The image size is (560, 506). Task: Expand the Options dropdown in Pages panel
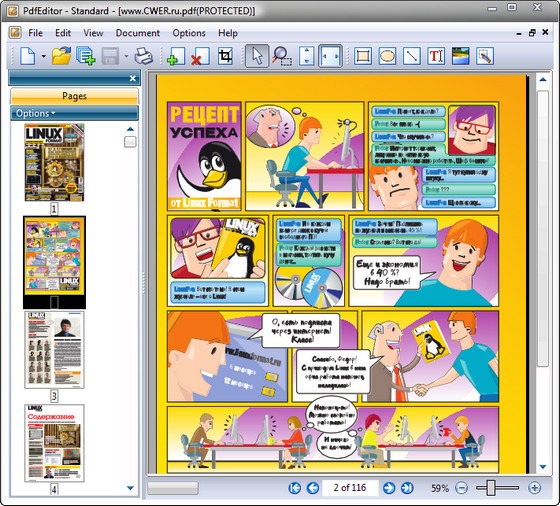coord(36,113)
